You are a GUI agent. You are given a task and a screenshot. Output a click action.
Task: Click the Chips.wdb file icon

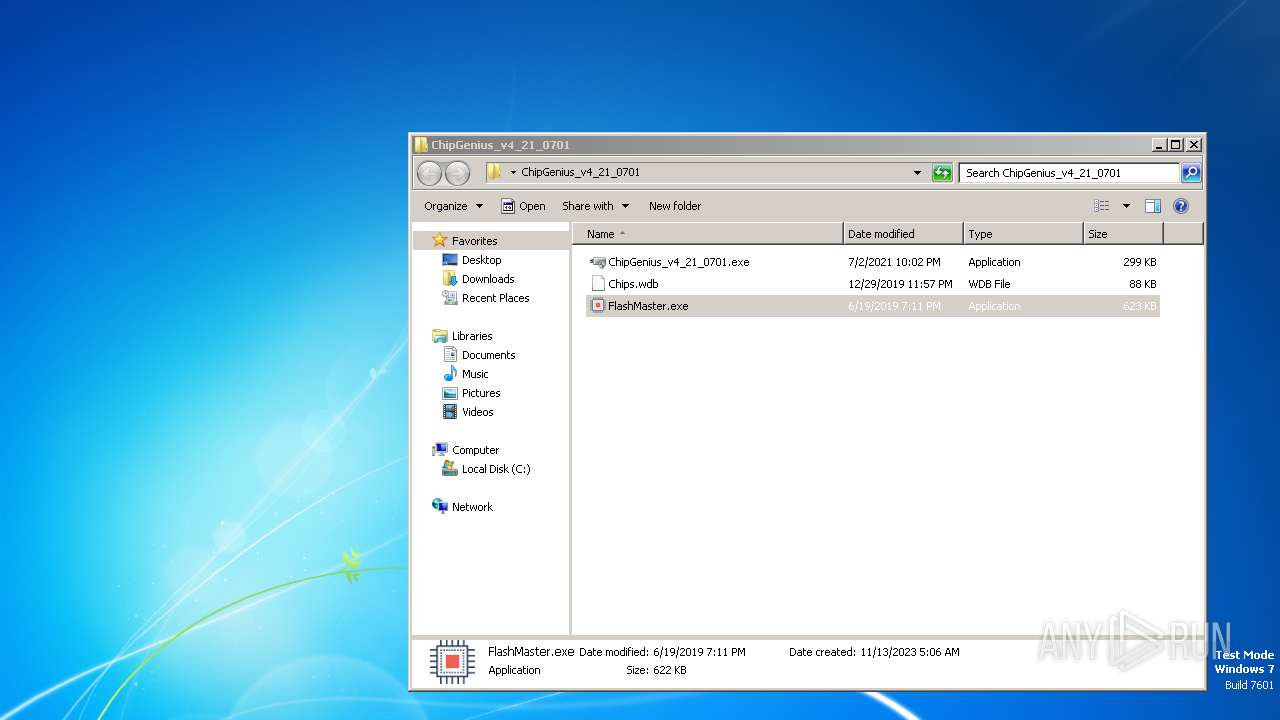598,284
